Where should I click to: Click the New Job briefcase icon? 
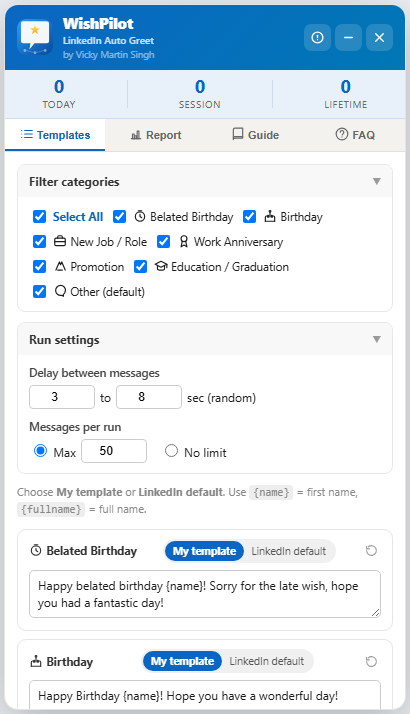[x=60, y=241]
